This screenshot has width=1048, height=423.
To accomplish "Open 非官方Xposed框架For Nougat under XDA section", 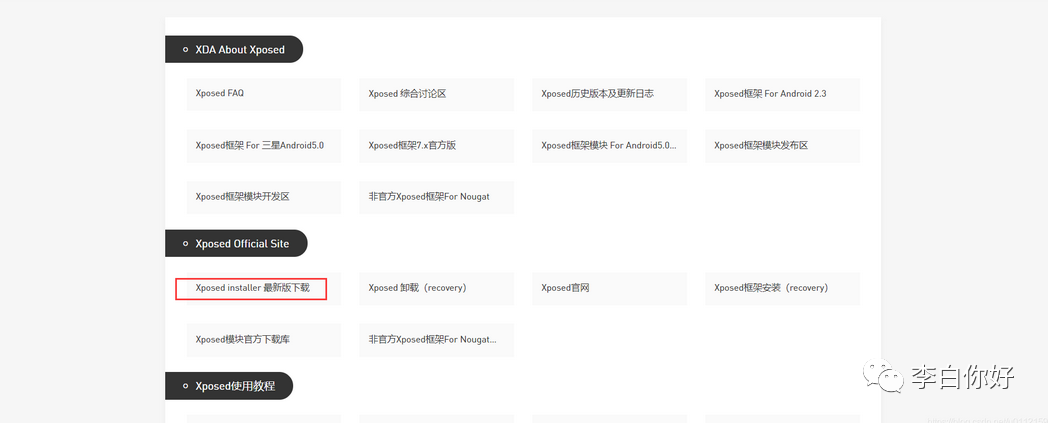I will [436, 197].
